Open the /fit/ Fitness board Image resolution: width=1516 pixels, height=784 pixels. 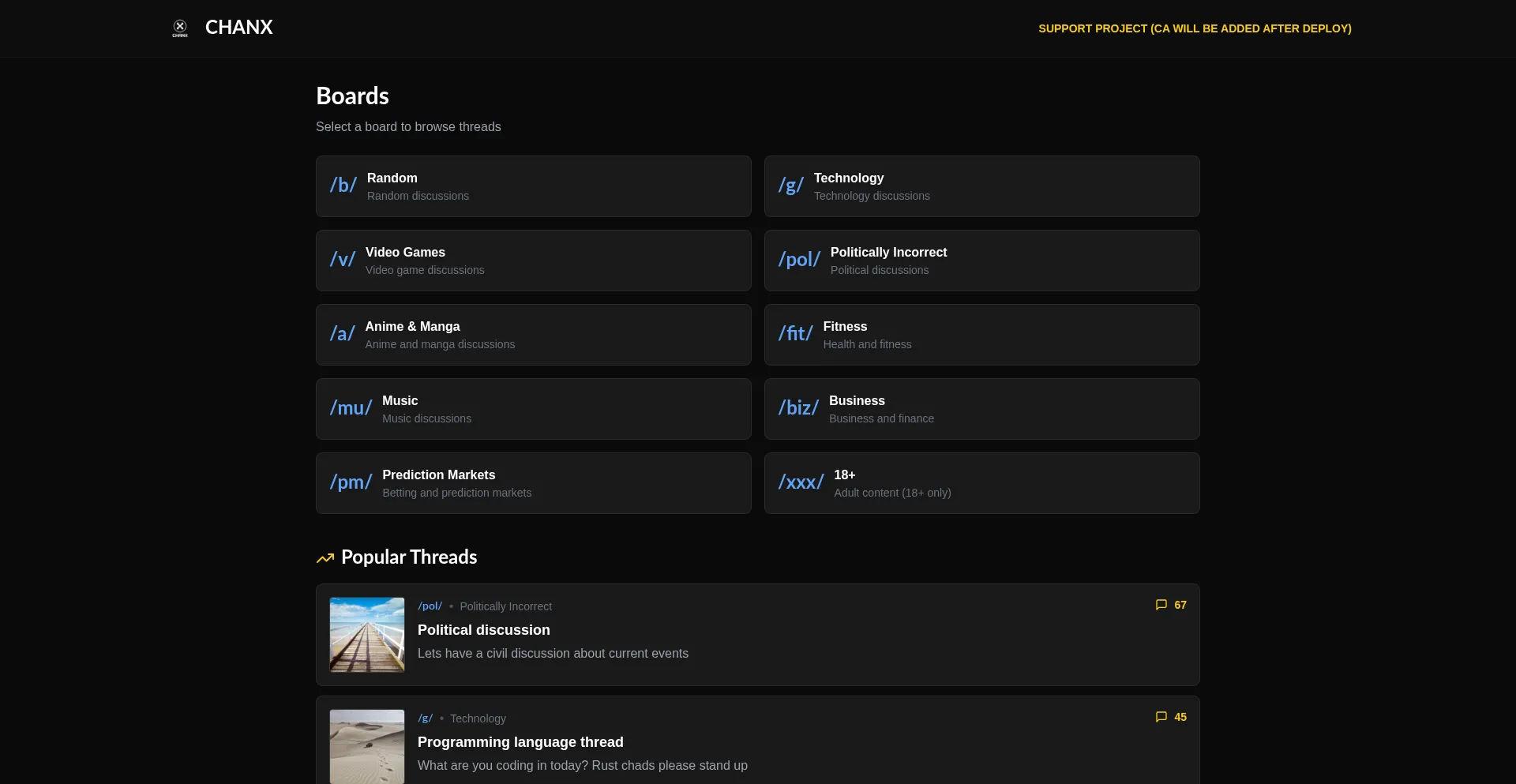click(x=981, y=335)
